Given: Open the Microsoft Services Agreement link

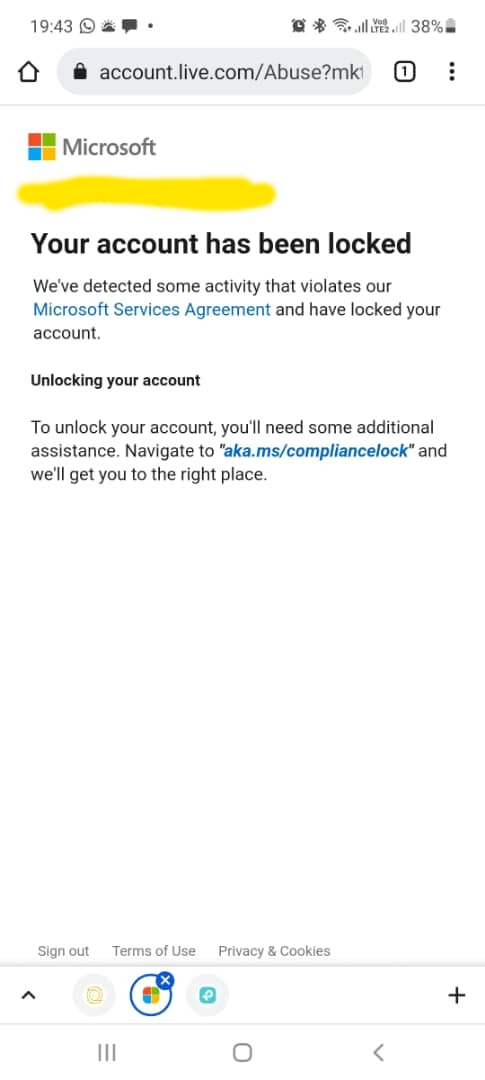Looking at the screenshot, I should (152, 309).
